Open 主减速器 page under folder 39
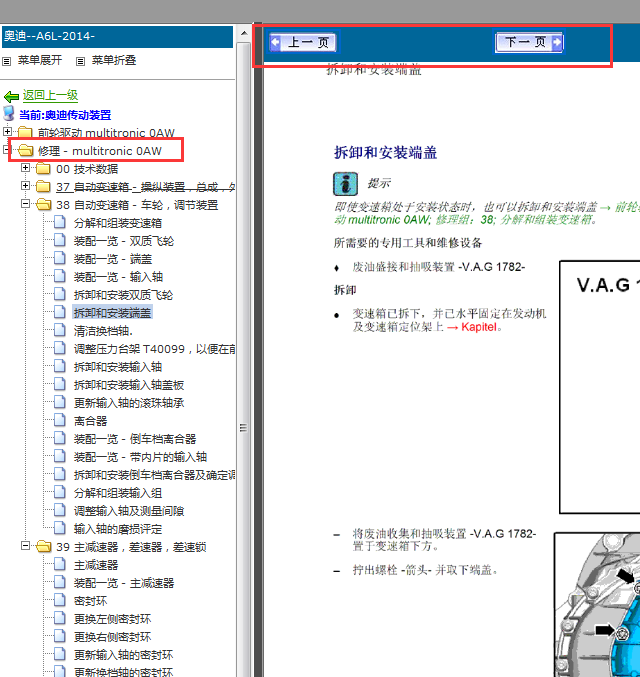The width and height of the screenshot is (640, 677). pyautogui.click(x=96, y=565)
